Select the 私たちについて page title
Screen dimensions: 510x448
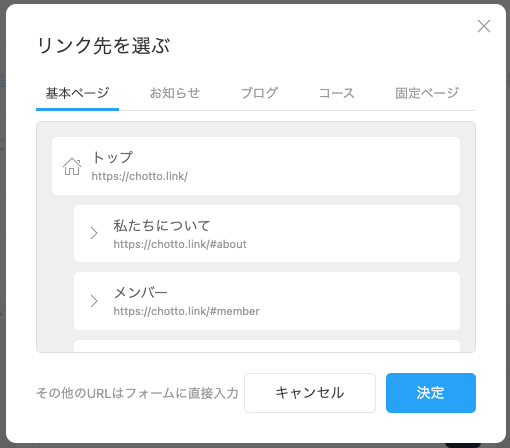tap(162, 225)
